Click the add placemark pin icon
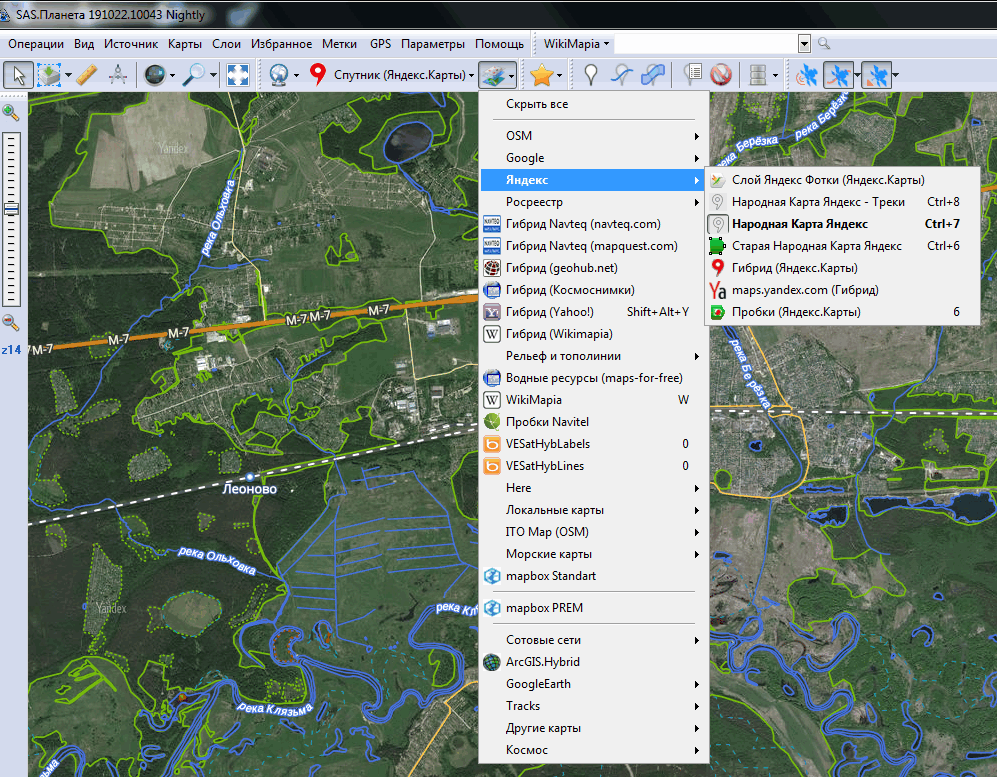The image size is (997, 777). tap(591, 75)
